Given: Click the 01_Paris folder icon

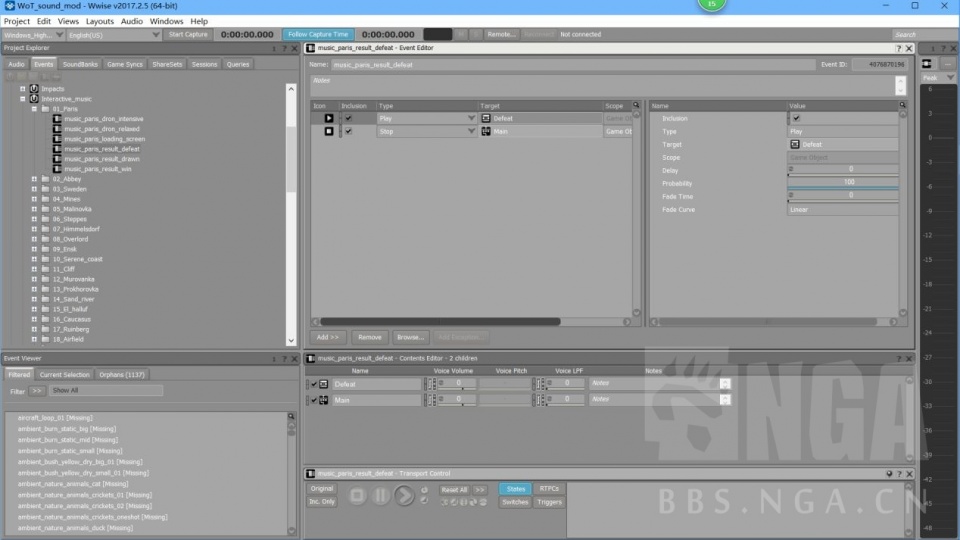Looking at the screenshot, I should (45, 109).
